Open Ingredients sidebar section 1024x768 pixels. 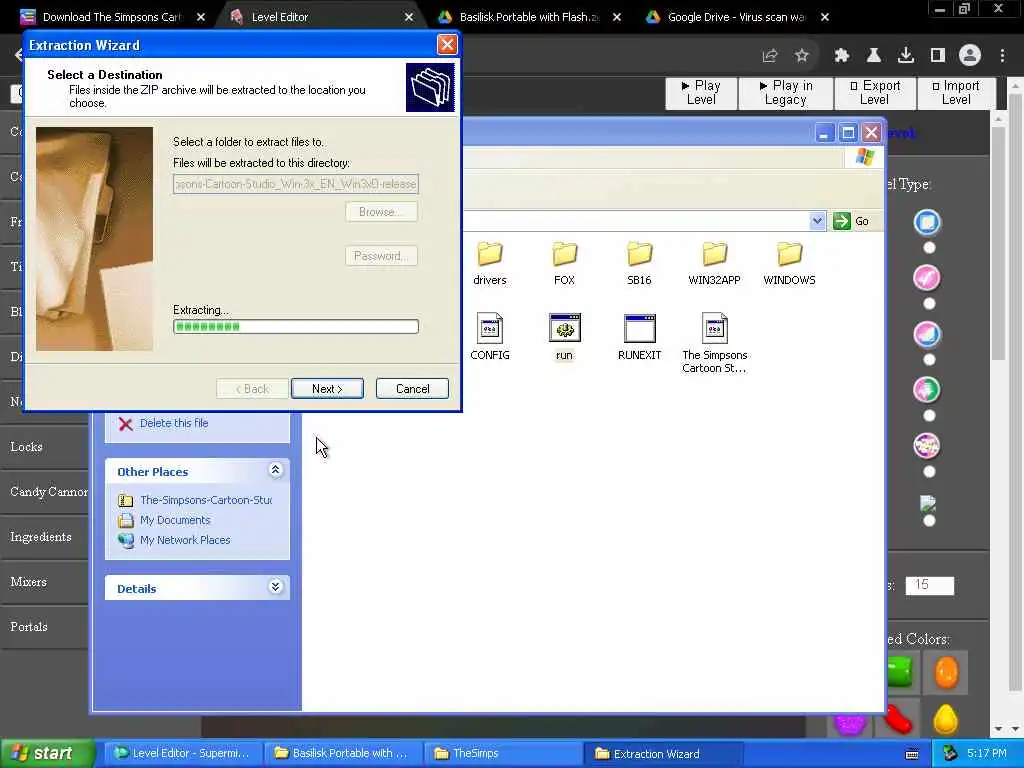pos(44,537)
